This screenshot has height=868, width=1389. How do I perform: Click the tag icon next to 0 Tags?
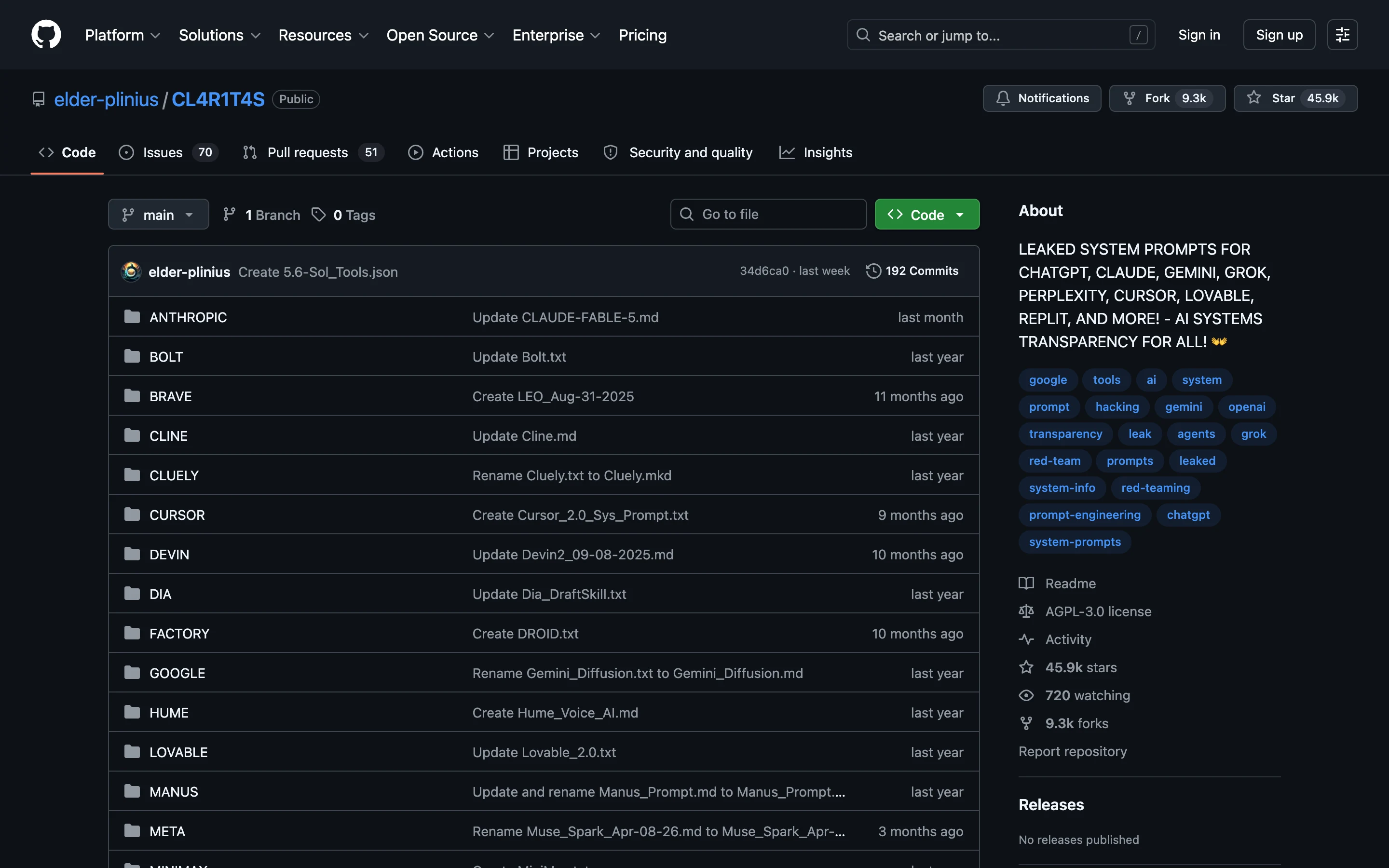coord(318,214)
